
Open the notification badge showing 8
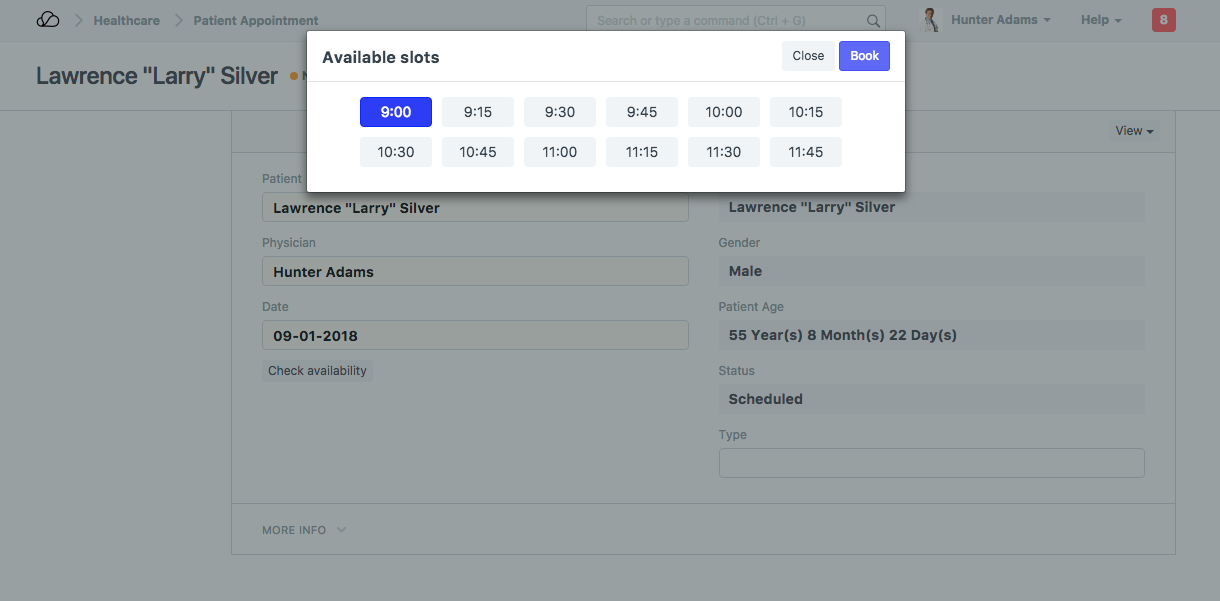[1163, 20]
